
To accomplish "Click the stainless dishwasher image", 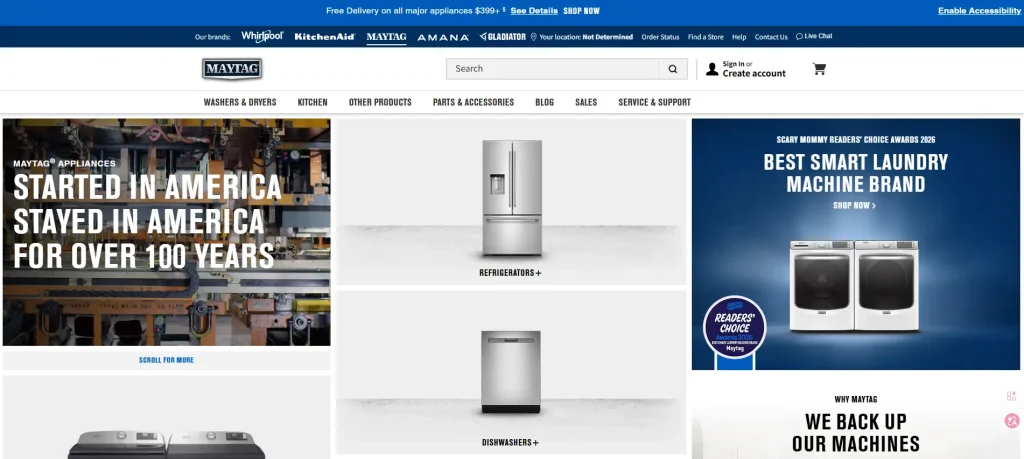I will pyautogui.click(x=511, y=372).
